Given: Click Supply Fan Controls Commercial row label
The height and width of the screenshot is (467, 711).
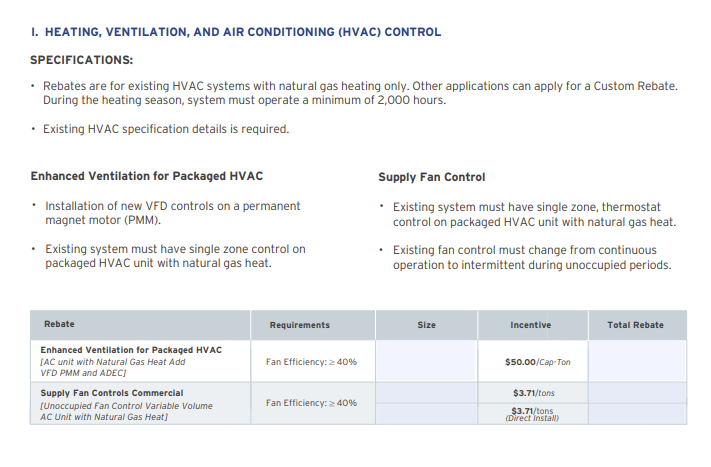Looking at the screenshot, I should click(112, 393).
